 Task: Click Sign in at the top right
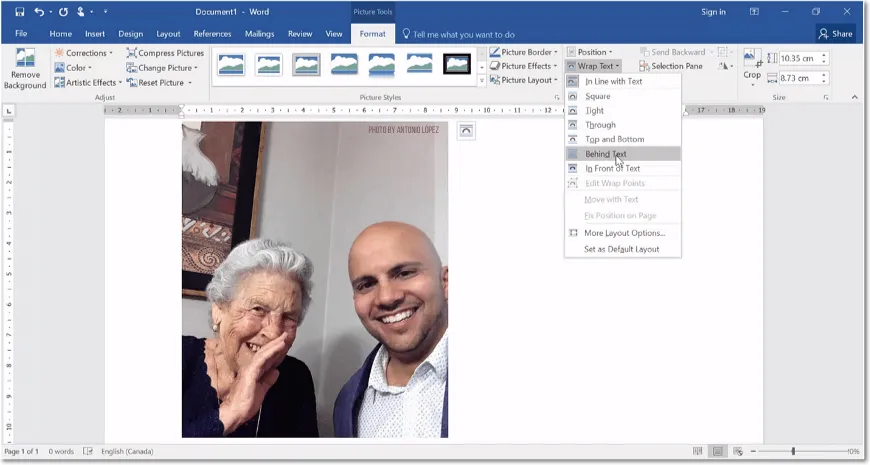(713, 12)
